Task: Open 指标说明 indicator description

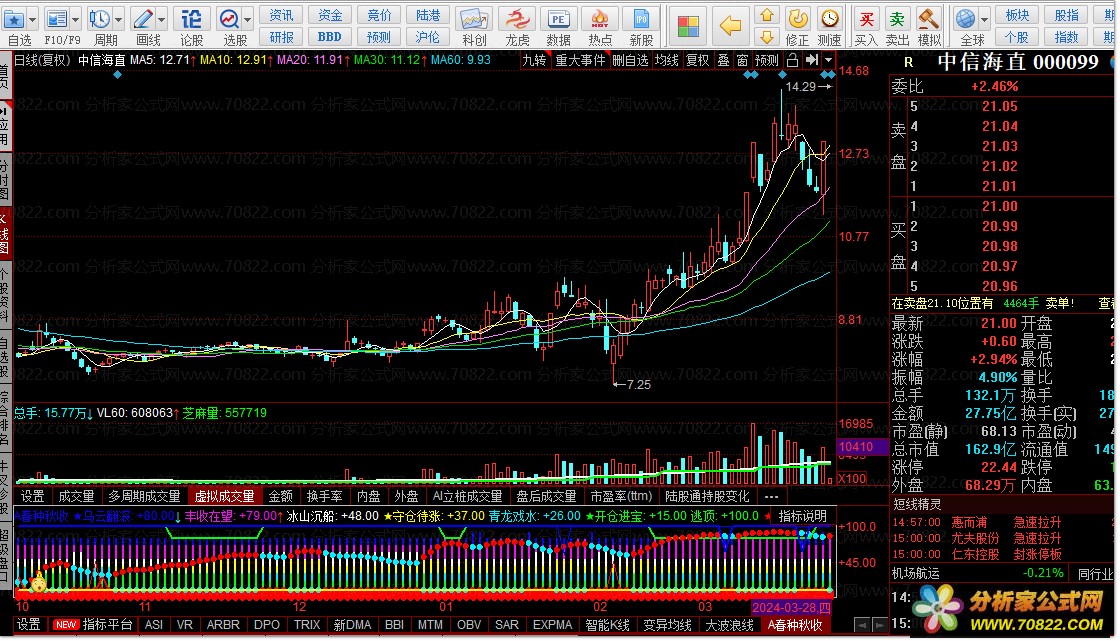Action: pos(802,516)
